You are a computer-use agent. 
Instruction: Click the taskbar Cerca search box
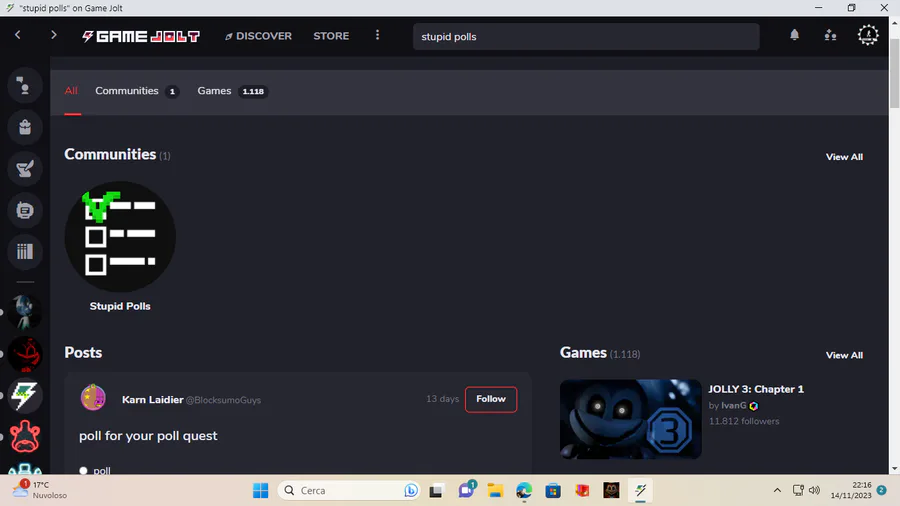click(x=348, y=491)
